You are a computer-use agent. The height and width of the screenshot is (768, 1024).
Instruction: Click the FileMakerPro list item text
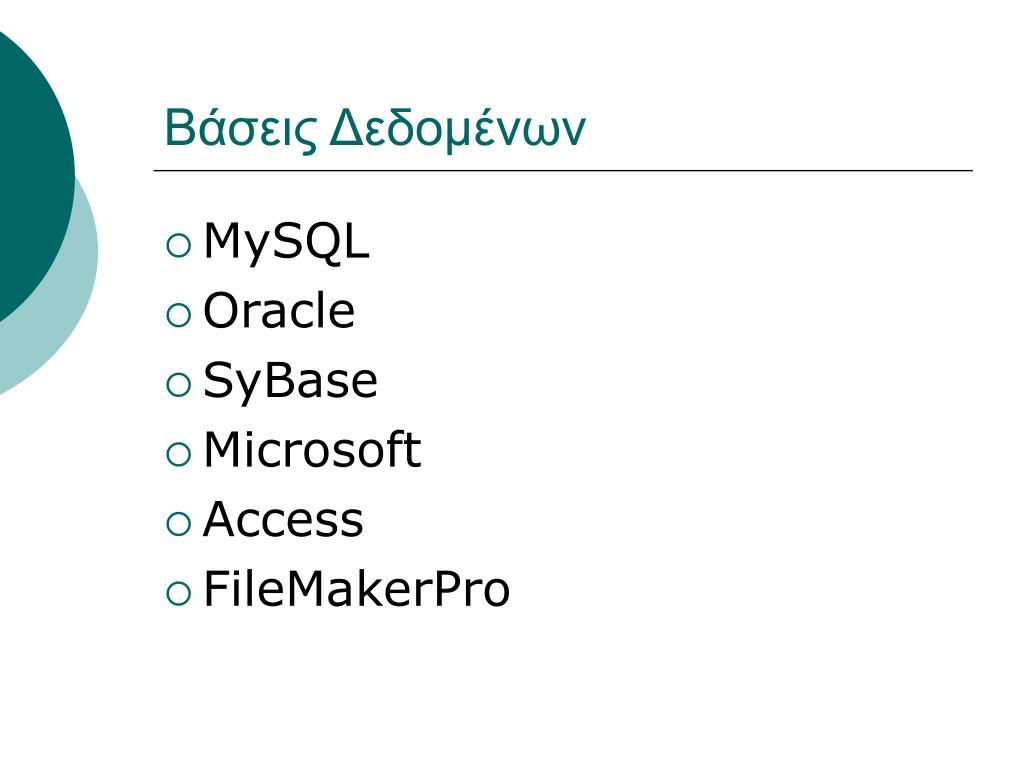pyautogui.click(x=357, y=589)
